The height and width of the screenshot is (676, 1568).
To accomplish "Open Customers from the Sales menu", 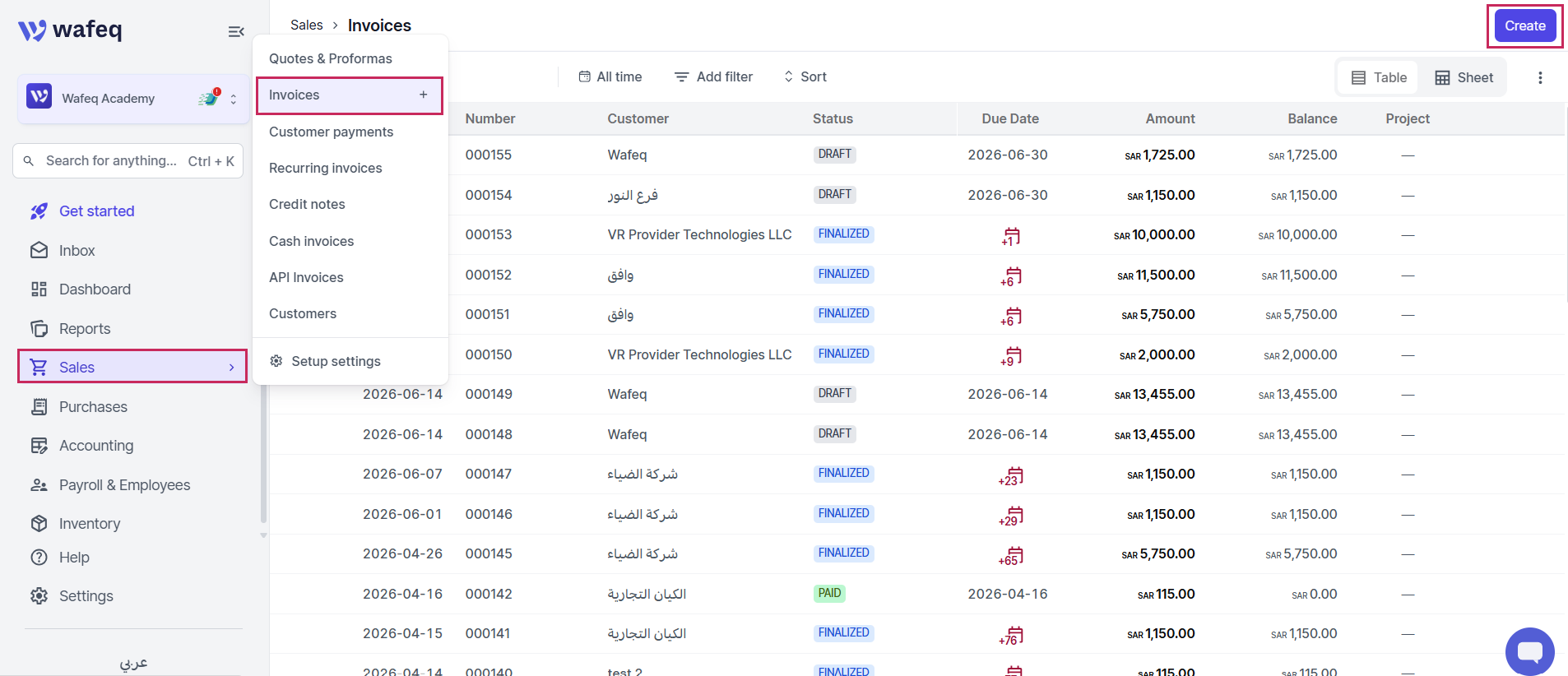I will point(303,313).
